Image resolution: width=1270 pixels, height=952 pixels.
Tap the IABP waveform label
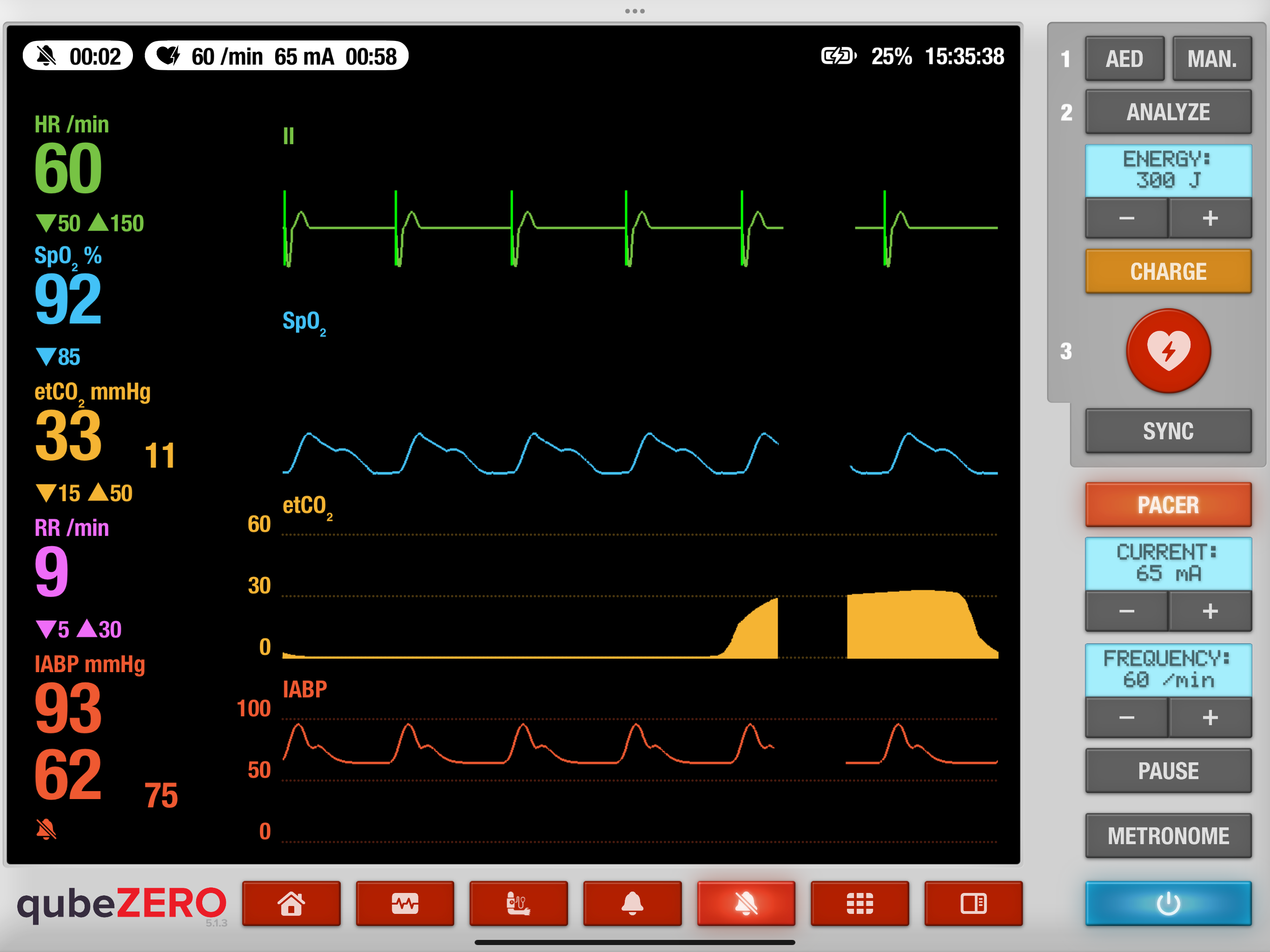point(304,689)
